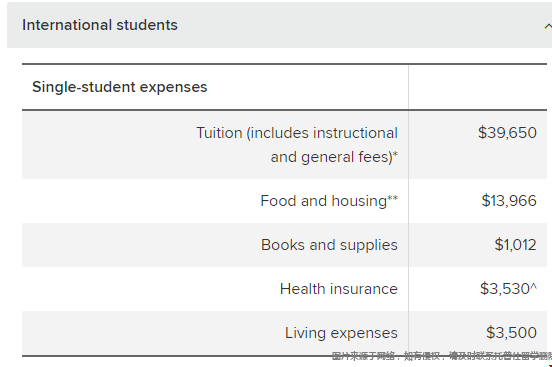This screenshot has width=552, height=367.
Task: Select the $3,500 living expenses amount
Action: pyautogui.click(x=512, y=333)
